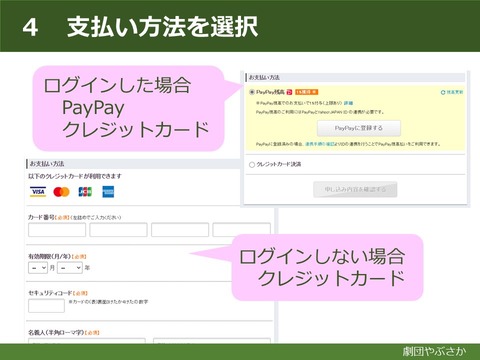
Task: Click the ログインした場合 callout text
Action: click(x=117, y=85)
